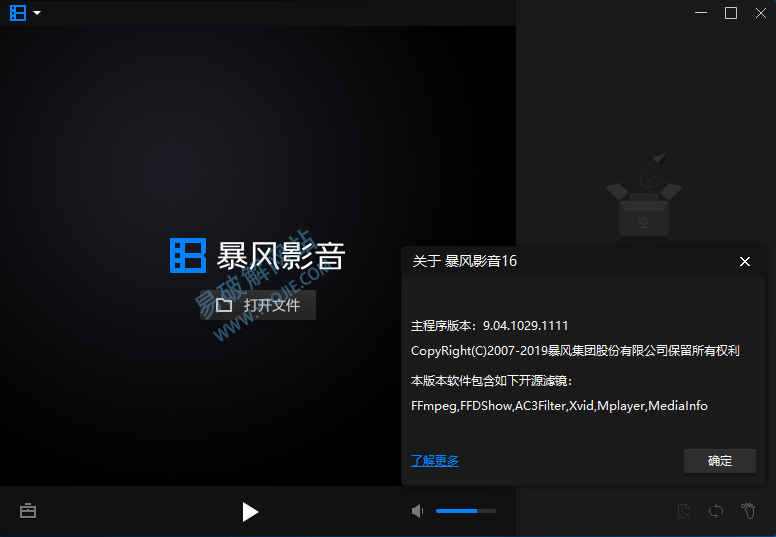Screen dimensions: 776x537
Task: Open the playback history footprint icon
Action: pyautogui.click(x=748, y=511)
